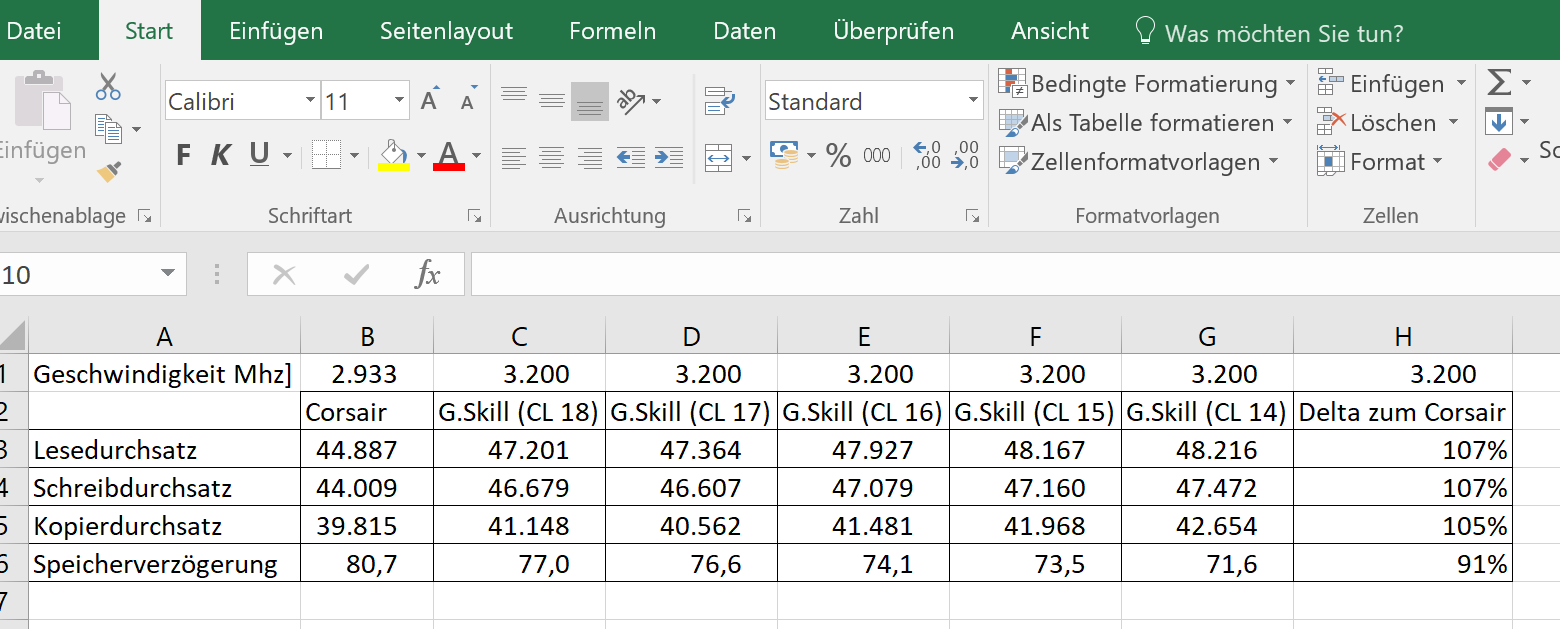Expand the name box dropdown arrow
The width and height of the screenshot is (1560, 629).
pos(167,274)
